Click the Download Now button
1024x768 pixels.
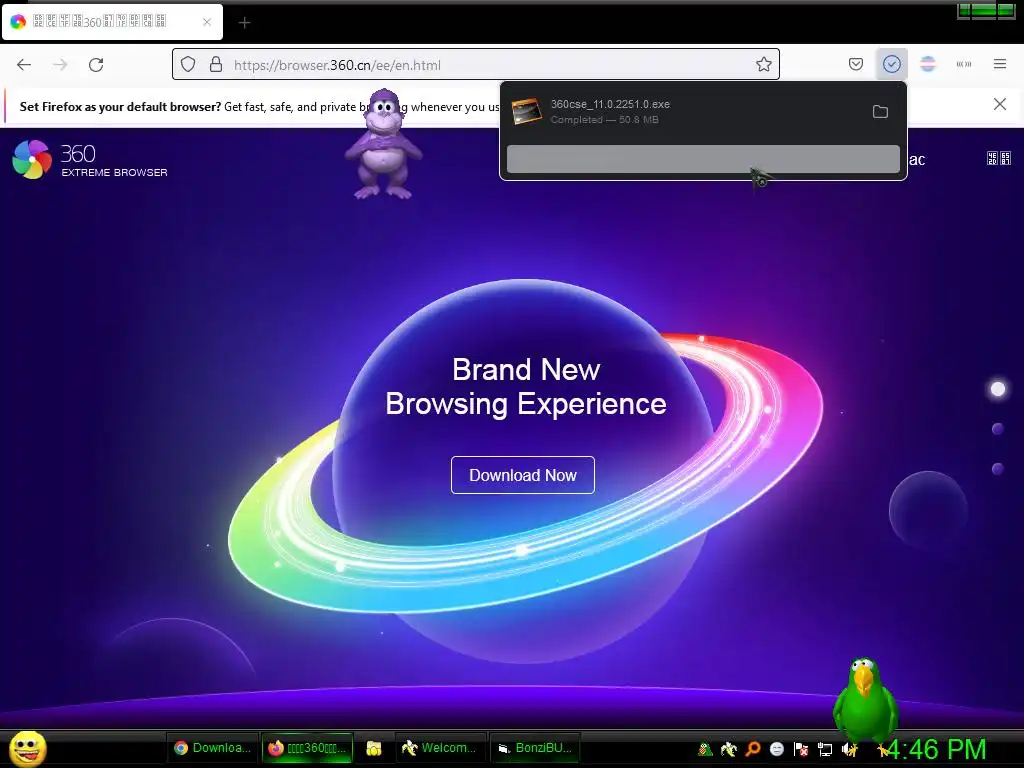pyautogui.click(x=522, y=475)
